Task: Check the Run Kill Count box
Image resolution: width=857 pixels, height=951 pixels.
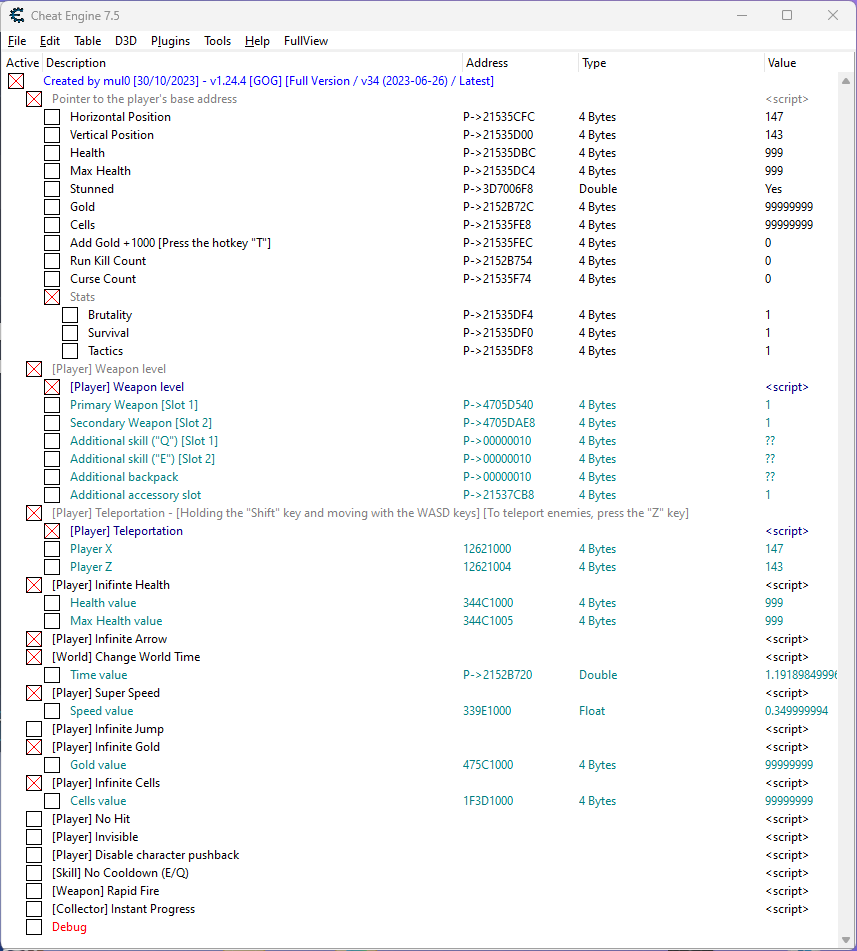Action: [x=52, y=261]
